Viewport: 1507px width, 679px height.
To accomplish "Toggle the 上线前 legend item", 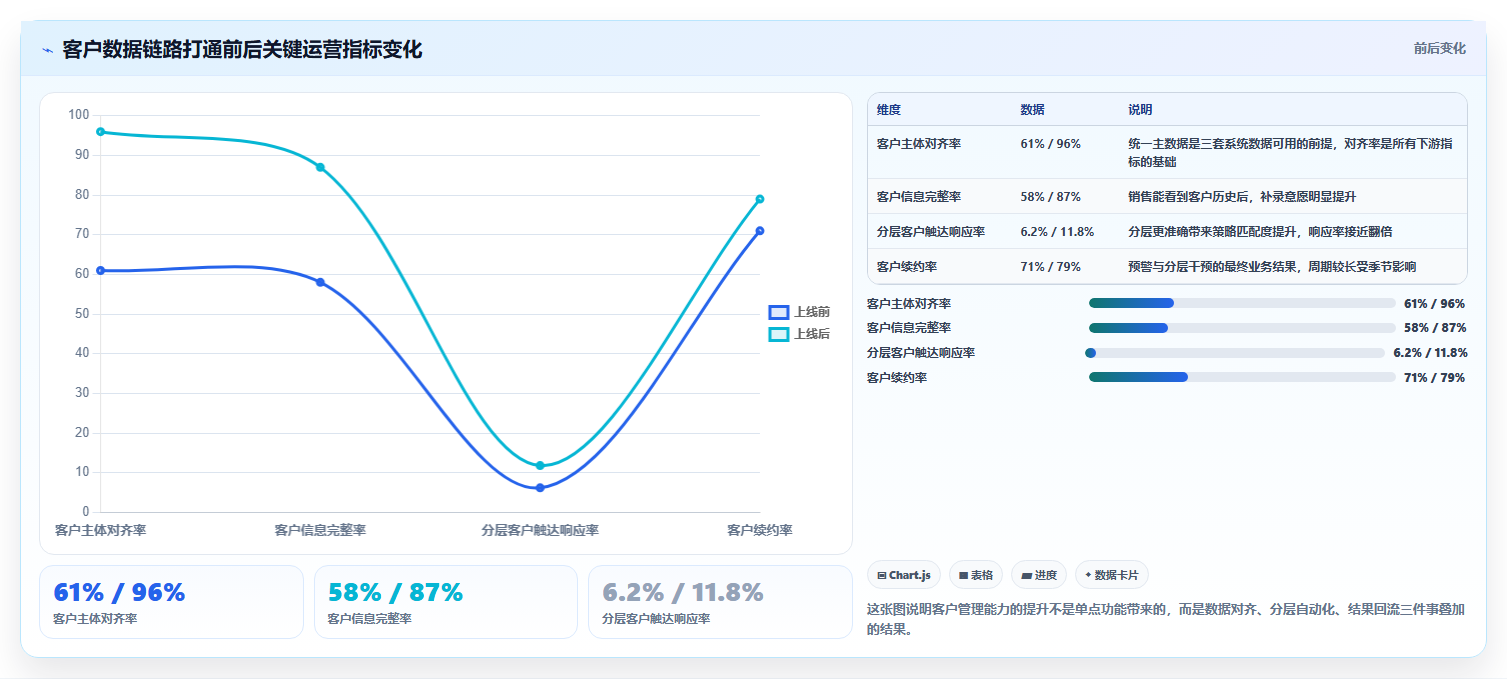I will [x=799, y=312].
